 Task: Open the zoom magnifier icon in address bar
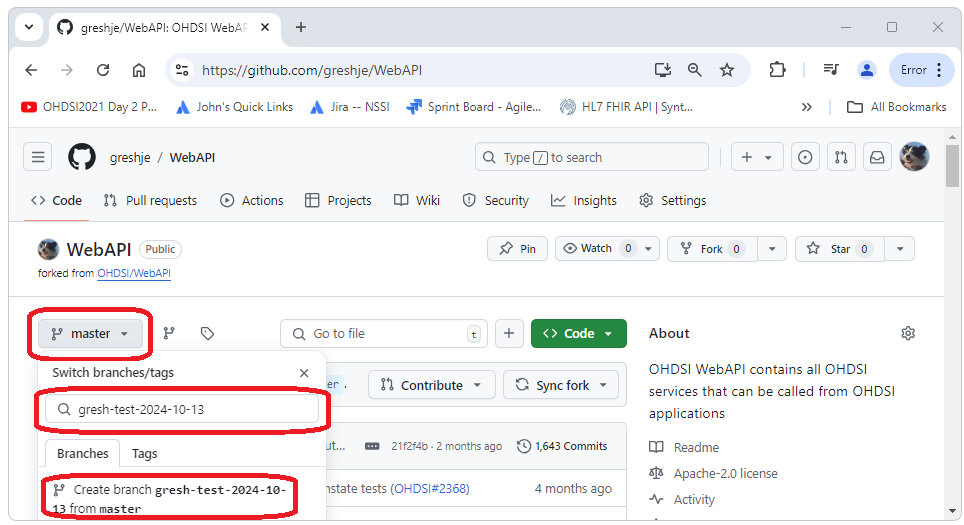(695, 70)
